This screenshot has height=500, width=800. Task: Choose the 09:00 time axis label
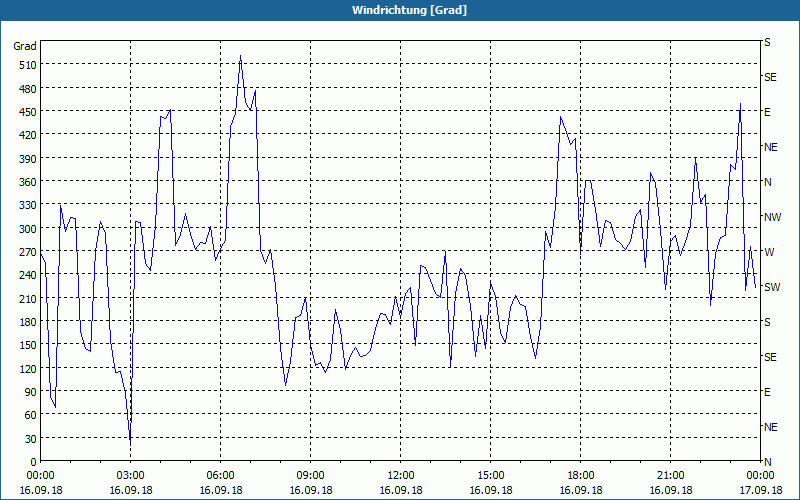pos(310,476)
